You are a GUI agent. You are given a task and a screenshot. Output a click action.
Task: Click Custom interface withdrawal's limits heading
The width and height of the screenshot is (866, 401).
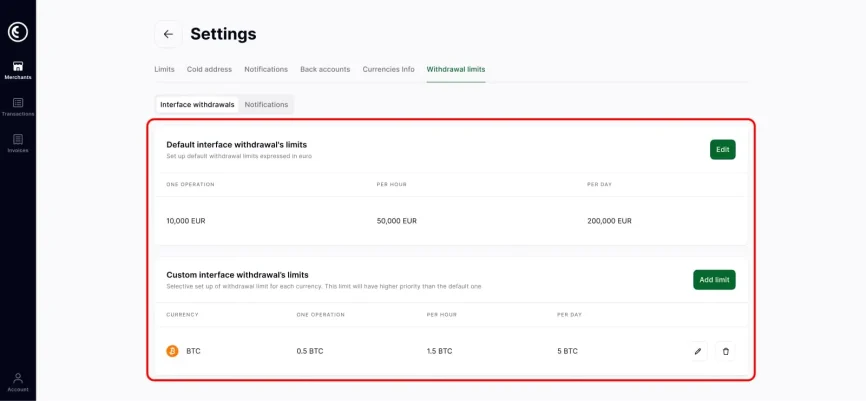click(x=237, y=275)
